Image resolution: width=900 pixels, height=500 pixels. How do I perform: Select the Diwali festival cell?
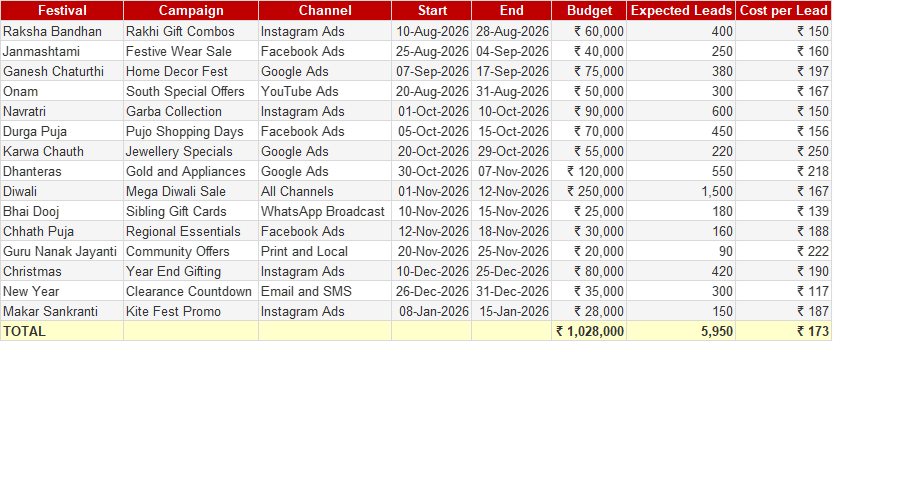point(62,191)
